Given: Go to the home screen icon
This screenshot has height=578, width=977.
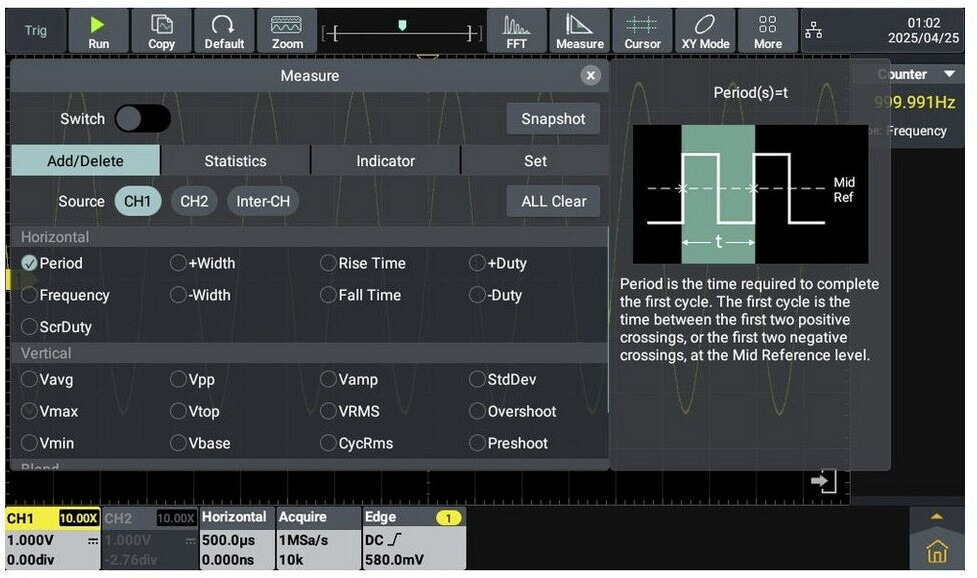Looking at the screenshot, I should pyautogui.click(x=937, y=551).
